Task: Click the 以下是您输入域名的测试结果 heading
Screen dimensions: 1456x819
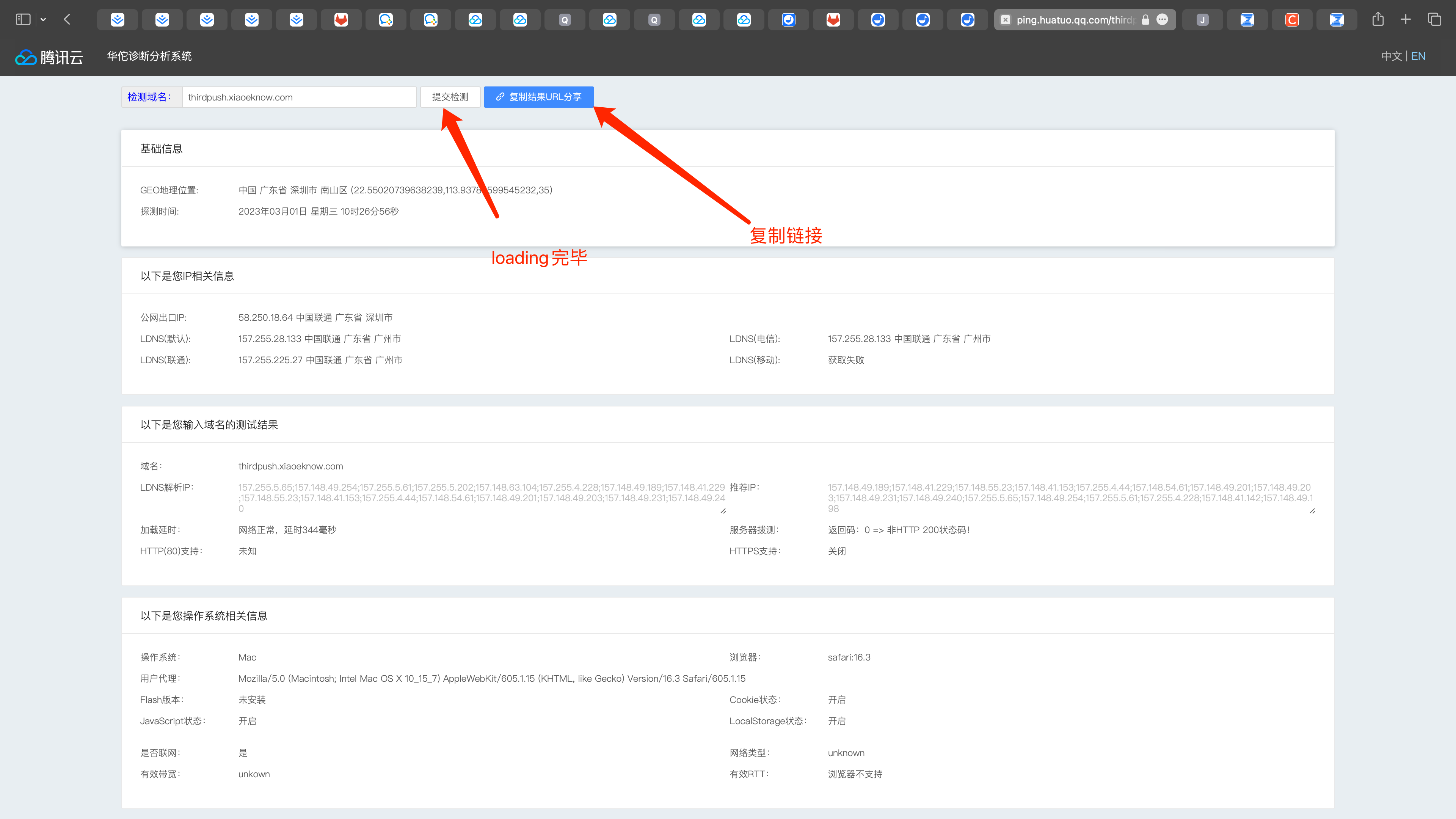Action: tap(209, 425)
